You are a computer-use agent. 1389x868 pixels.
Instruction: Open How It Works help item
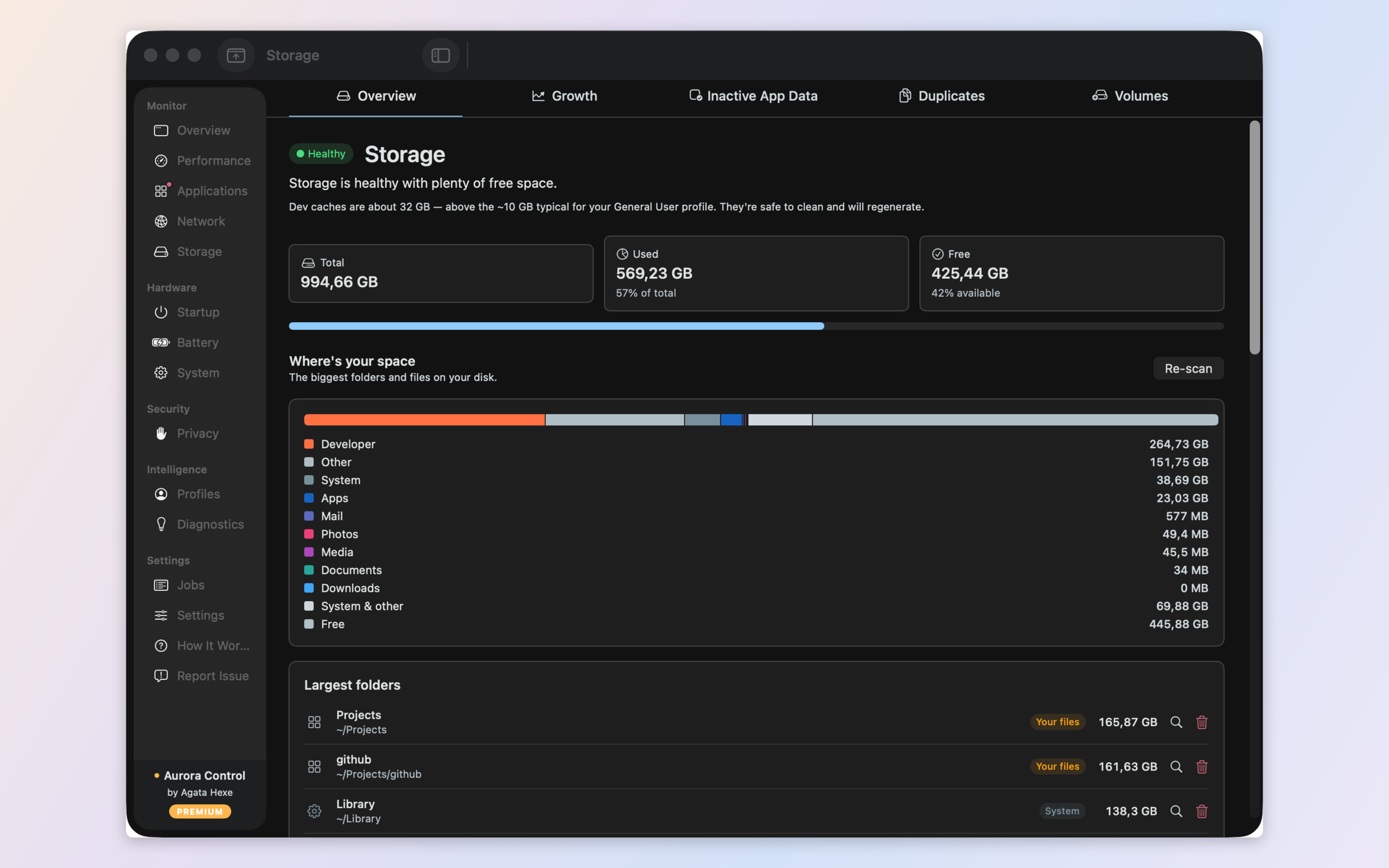coord(200,646)
